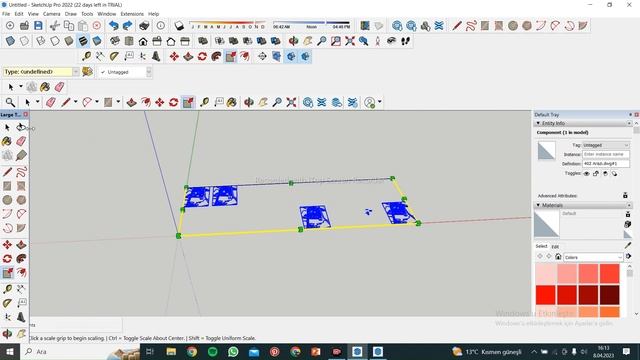This screenshot has height=360, width=640.
Task: Click the Redo arrow in top toolbar
Action: (127, 26)
